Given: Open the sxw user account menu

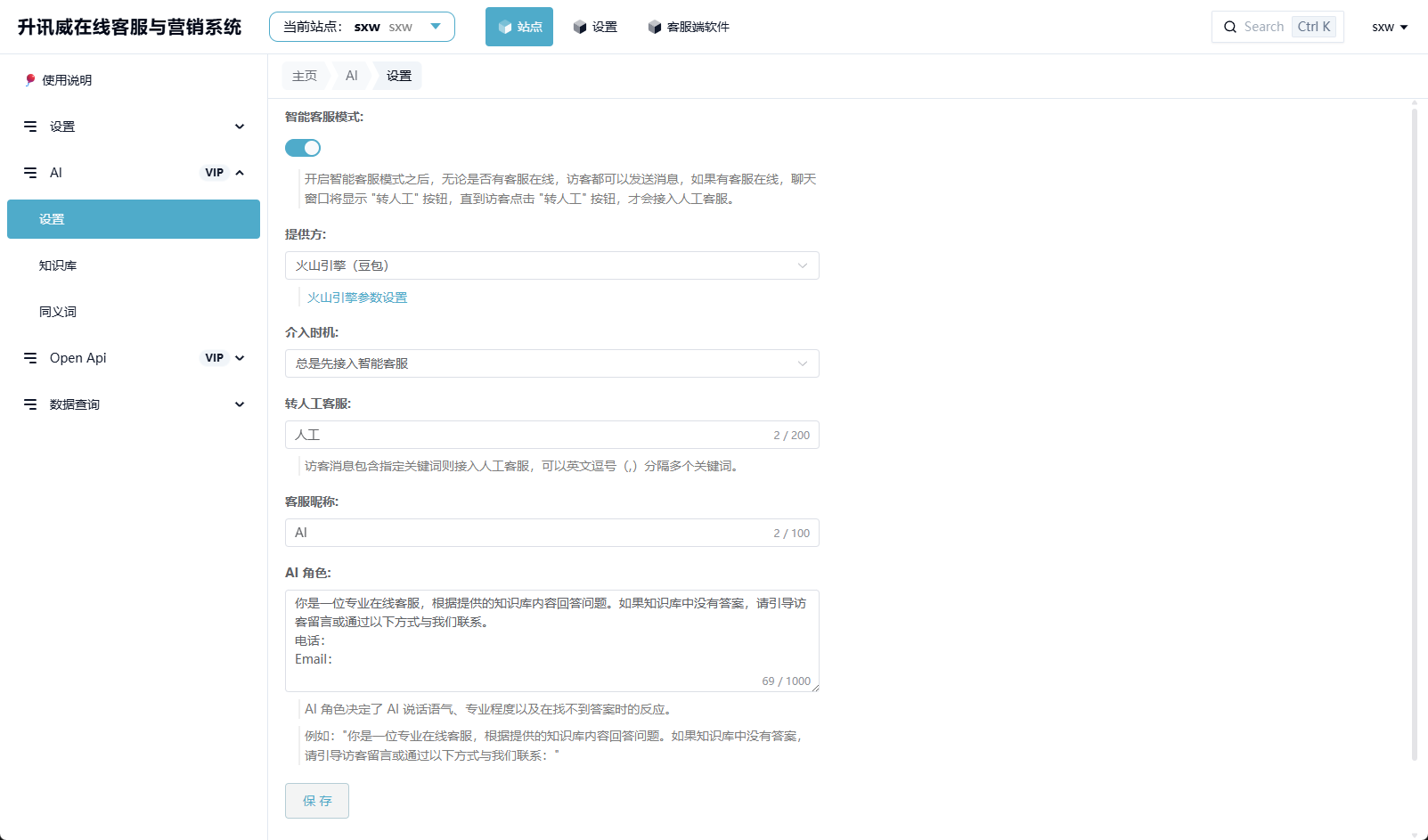Looking at the screenshot, I should [x=1389, y=27].
